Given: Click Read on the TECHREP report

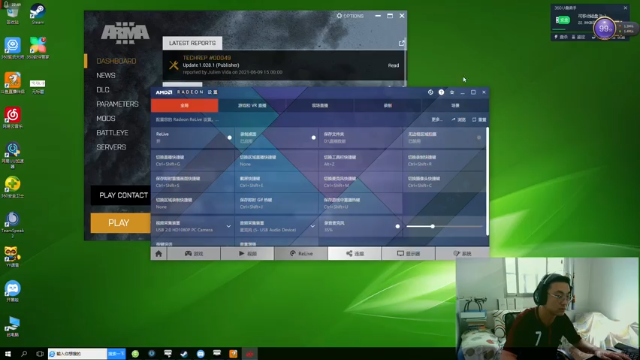Looking at the screenshot, I should tap(393, 65).
